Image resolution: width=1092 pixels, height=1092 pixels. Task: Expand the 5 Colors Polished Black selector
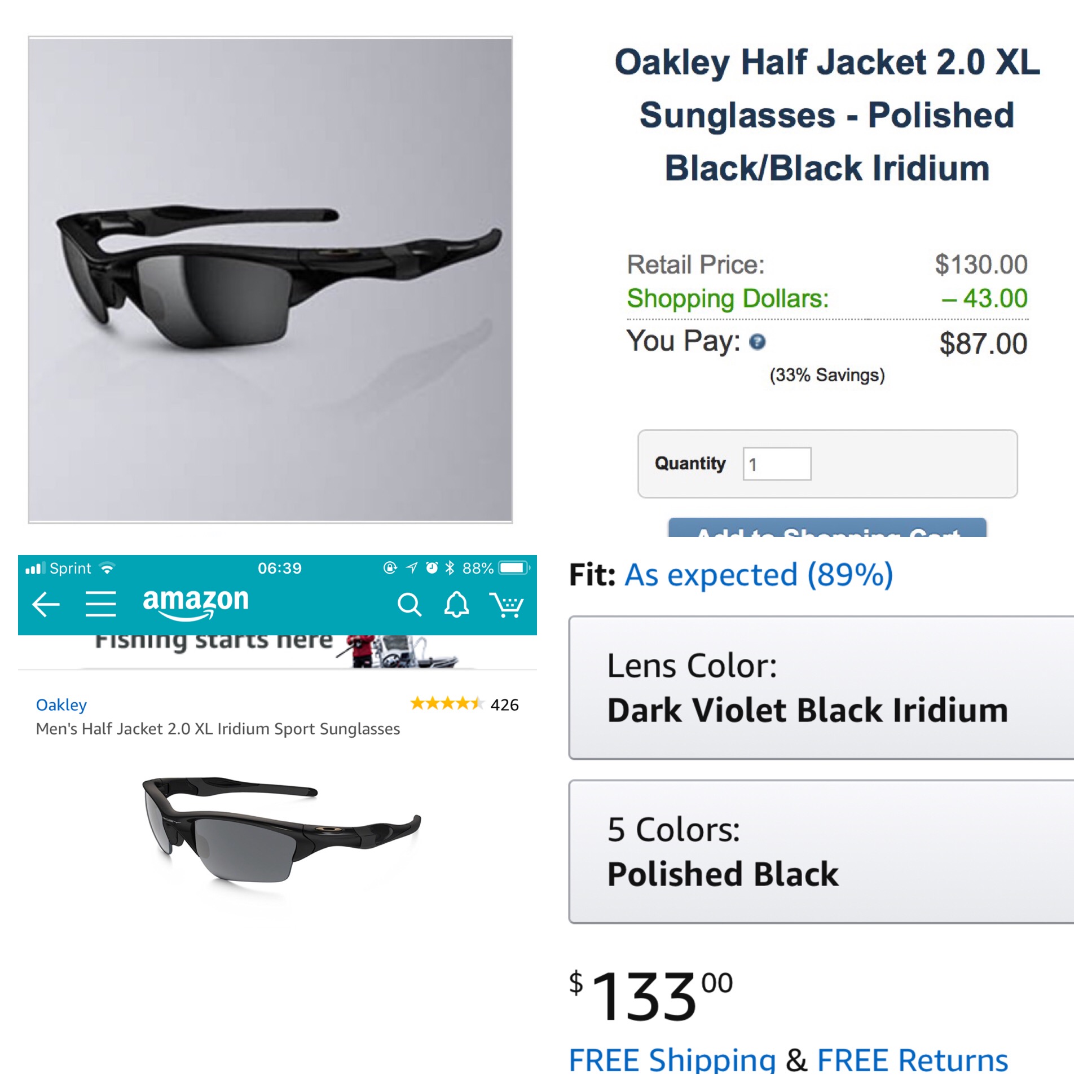pyautogui.click(x=821, y=851)
